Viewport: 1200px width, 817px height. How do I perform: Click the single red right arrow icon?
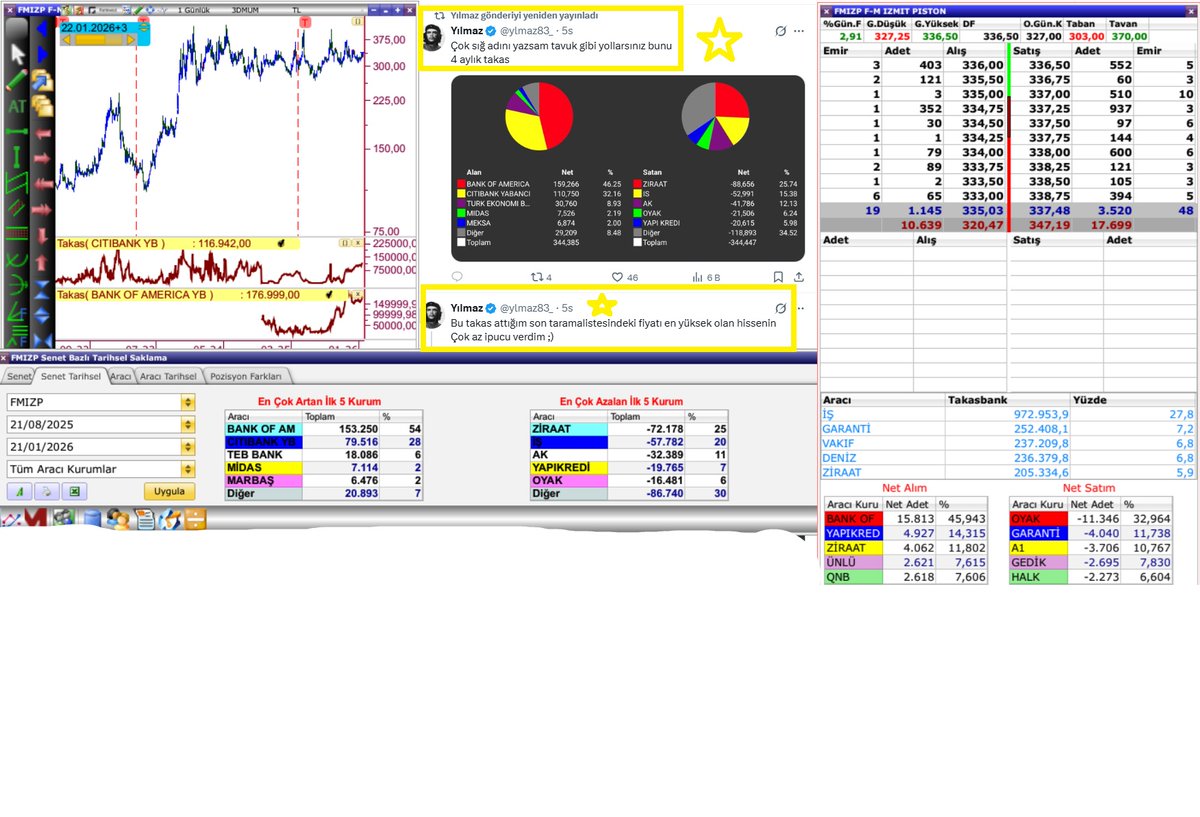click(x=42, y=159)
